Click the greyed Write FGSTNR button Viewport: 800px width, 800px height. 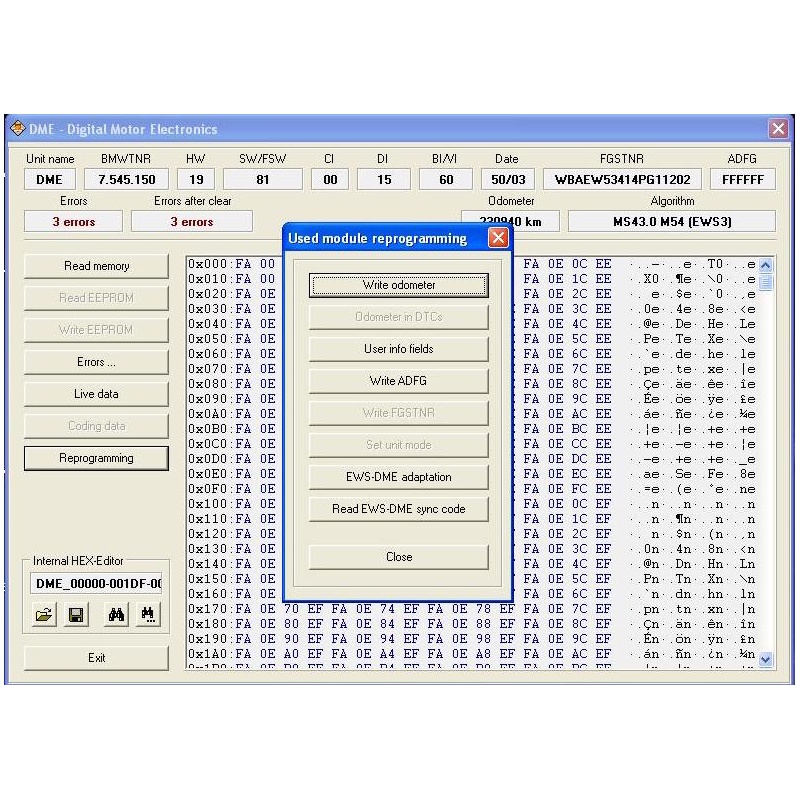[398, 413]
